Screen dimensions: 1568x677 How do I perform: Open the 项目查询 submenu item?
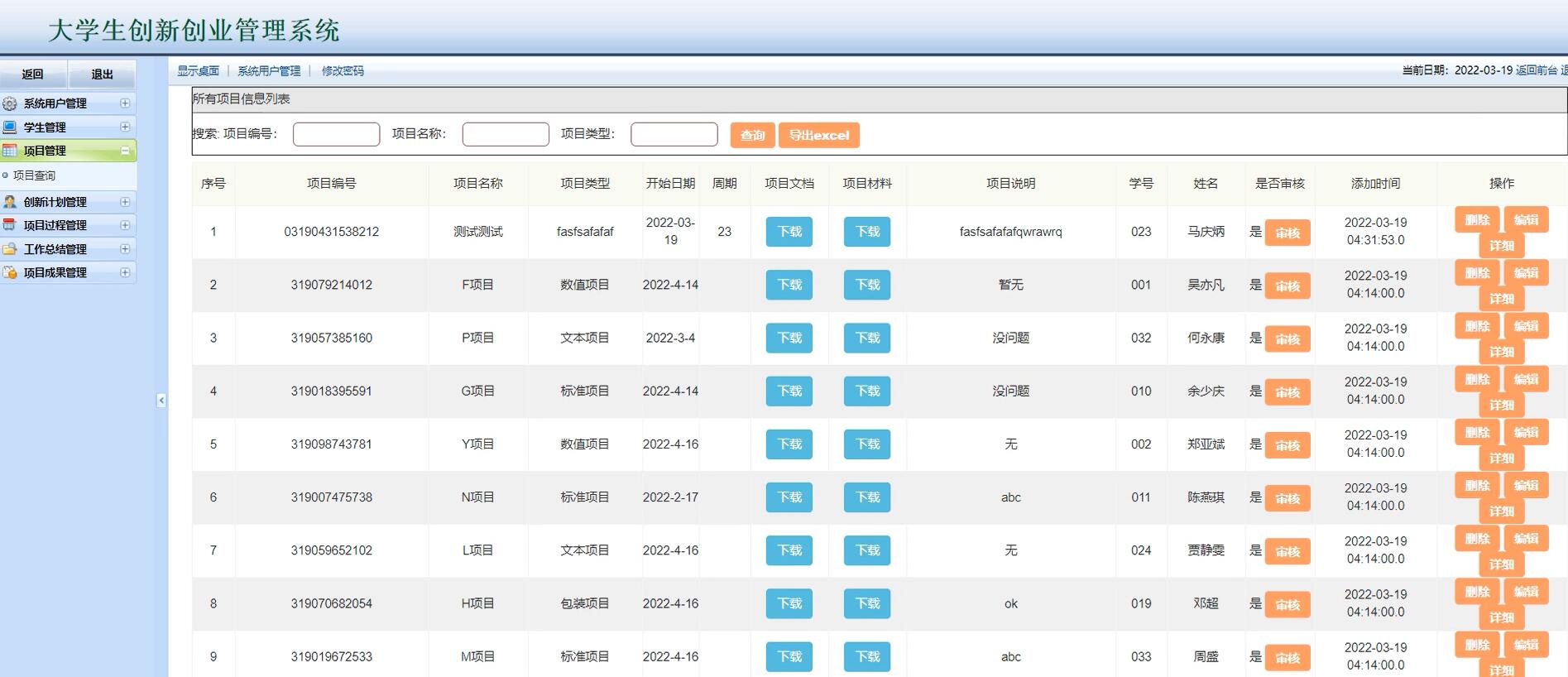34,175
